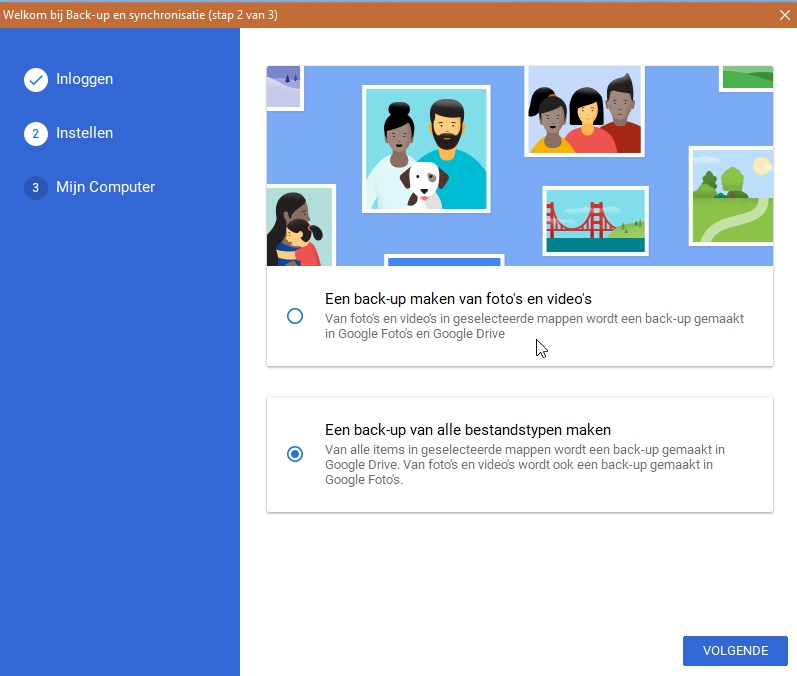
Task: Go to the Inloggen step label
Action: (84, 79)
